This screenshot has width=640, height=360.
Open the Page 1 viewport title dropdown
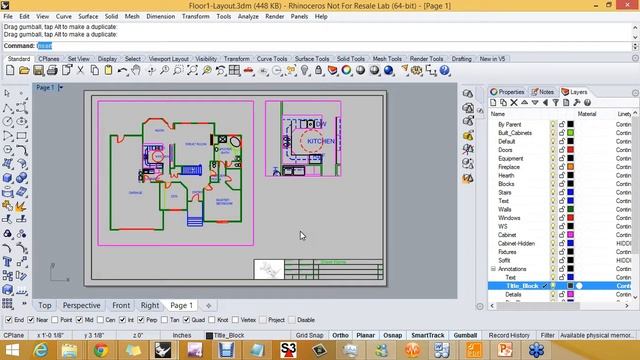coord(60,87)
